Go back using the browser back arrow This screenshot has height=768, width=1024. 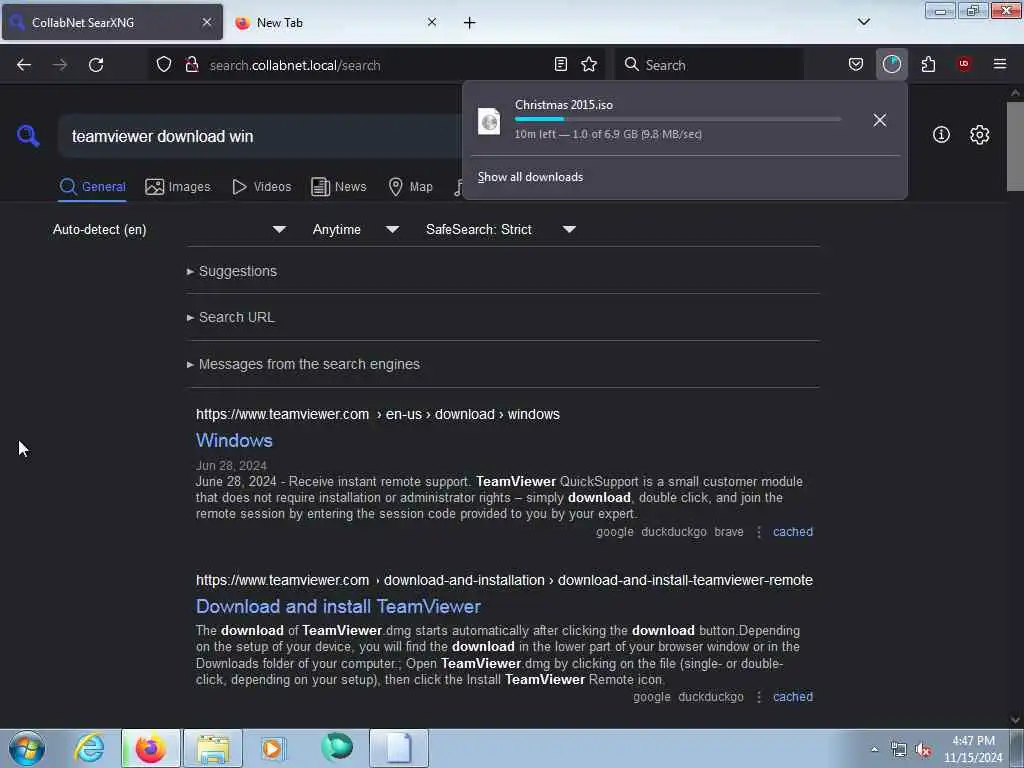pos(24,65)
